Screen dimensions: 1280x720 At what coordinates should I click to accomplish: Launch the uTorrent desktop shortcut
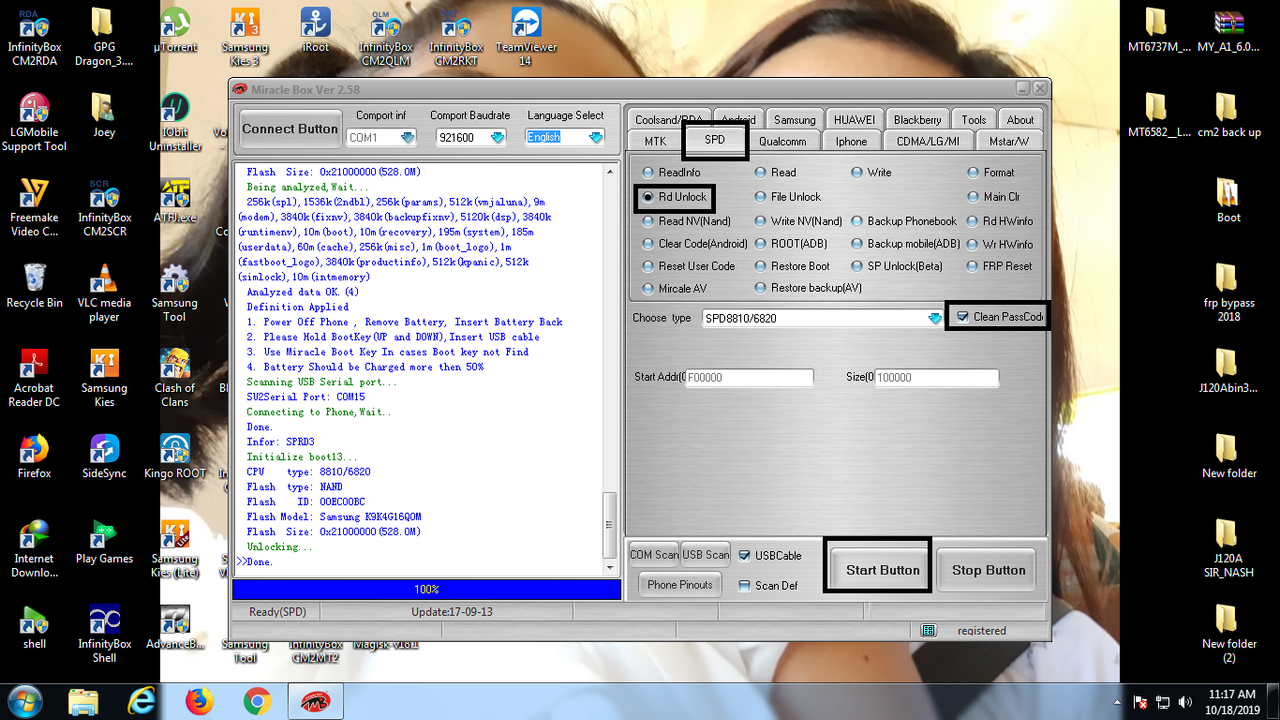click(175, 32)
